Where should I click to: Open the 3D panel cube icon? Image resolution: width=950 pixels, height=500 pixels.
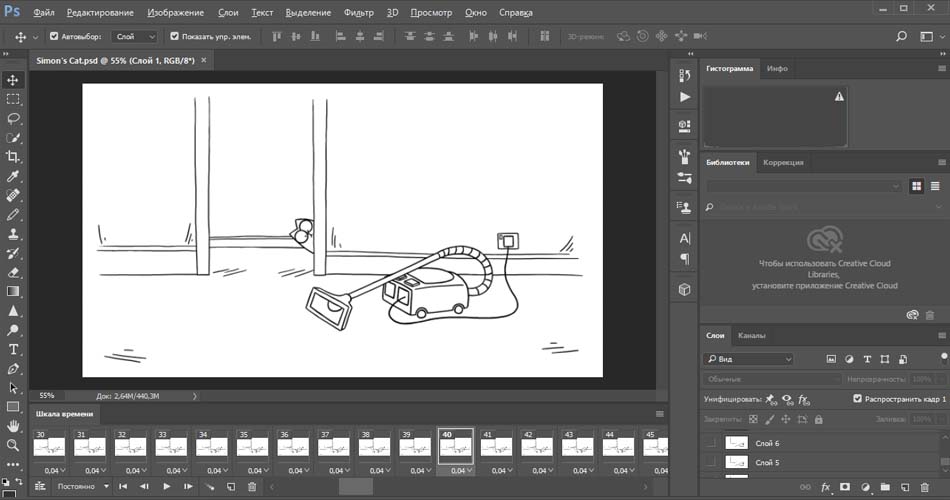[685, 289]
